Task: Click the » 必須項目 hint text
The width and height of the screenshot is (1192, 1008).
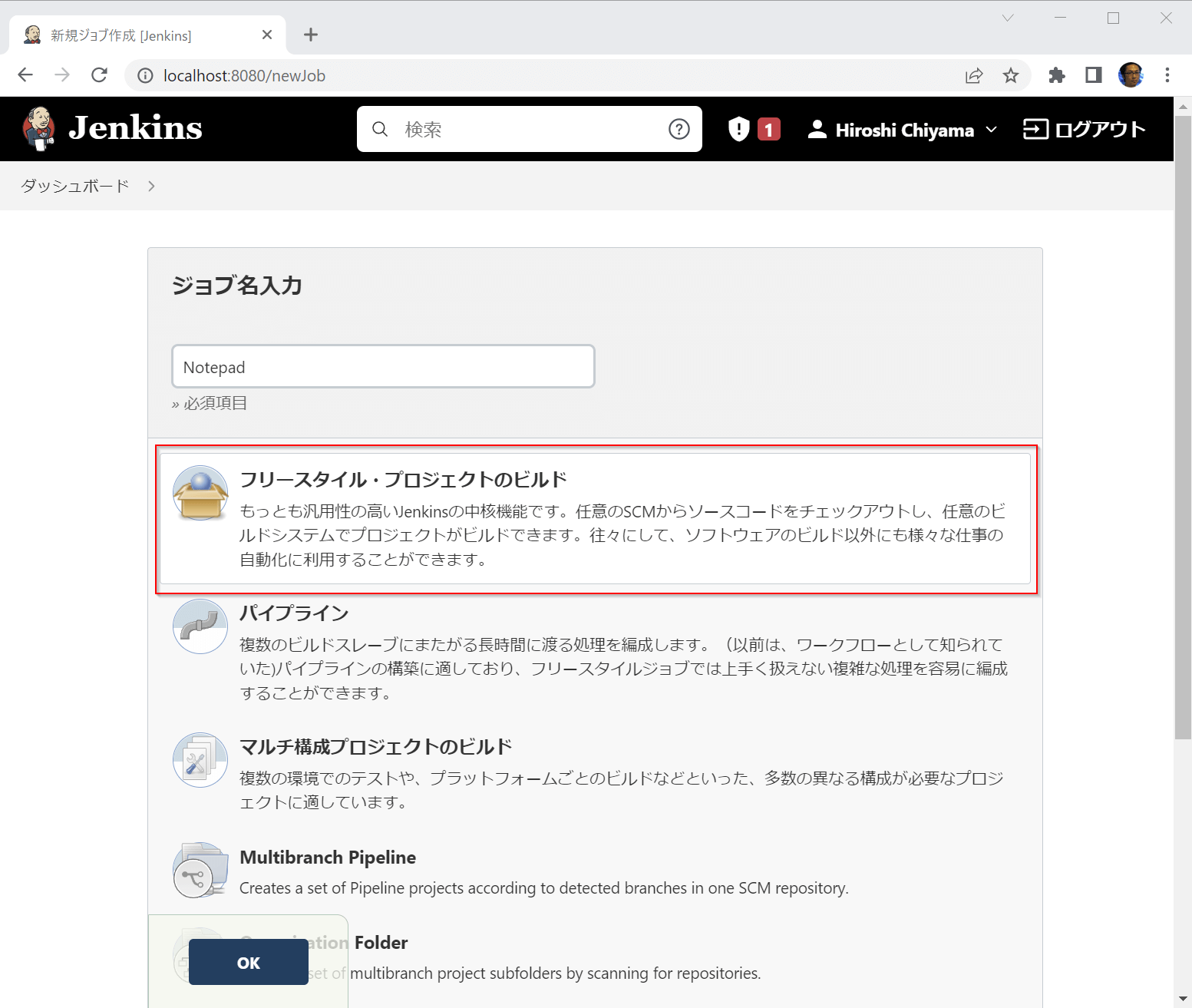Action: (210, 403)
